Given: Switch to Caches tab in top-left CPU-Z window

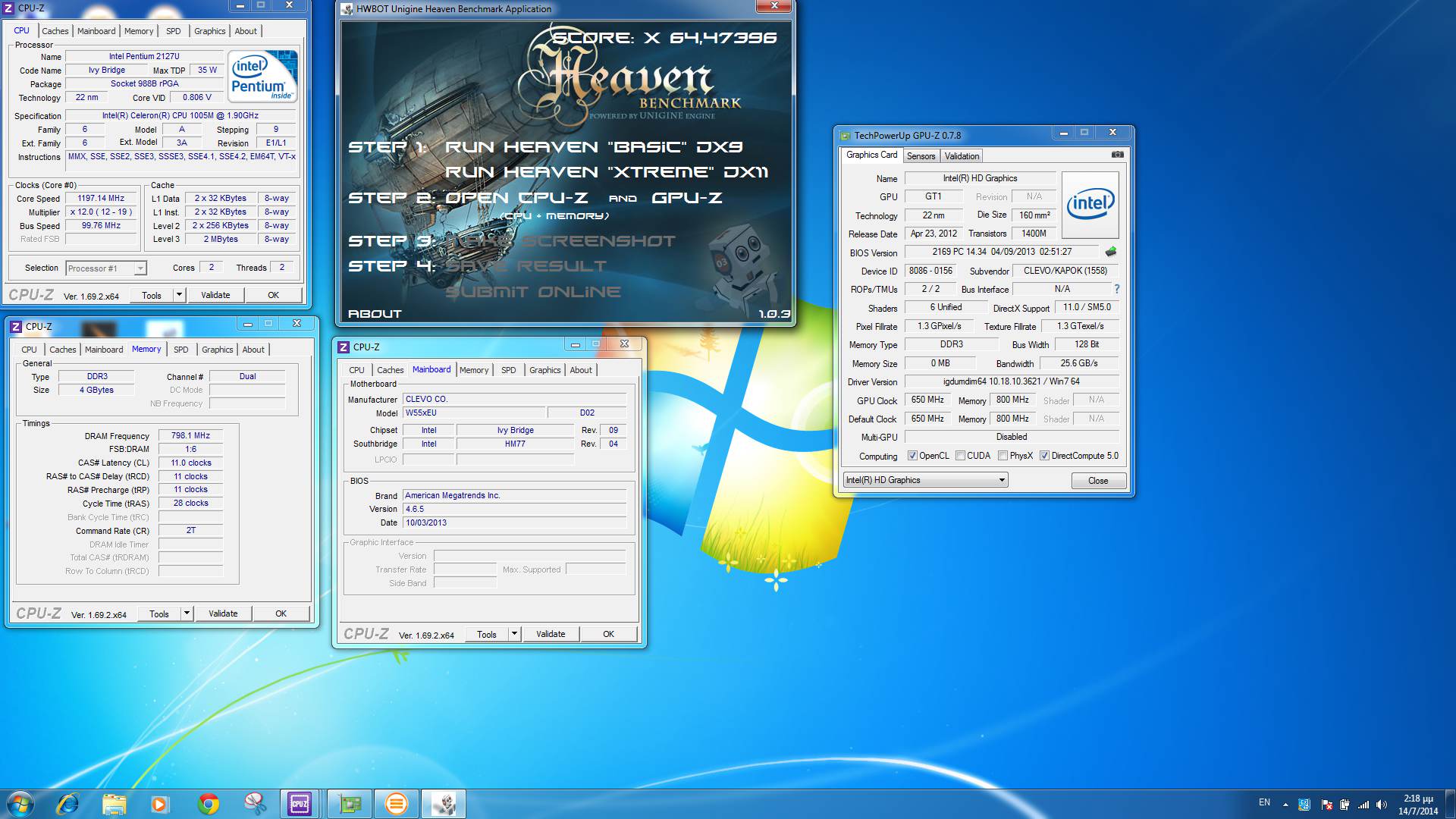Looking at the screenshot, I should coord(55,31).
